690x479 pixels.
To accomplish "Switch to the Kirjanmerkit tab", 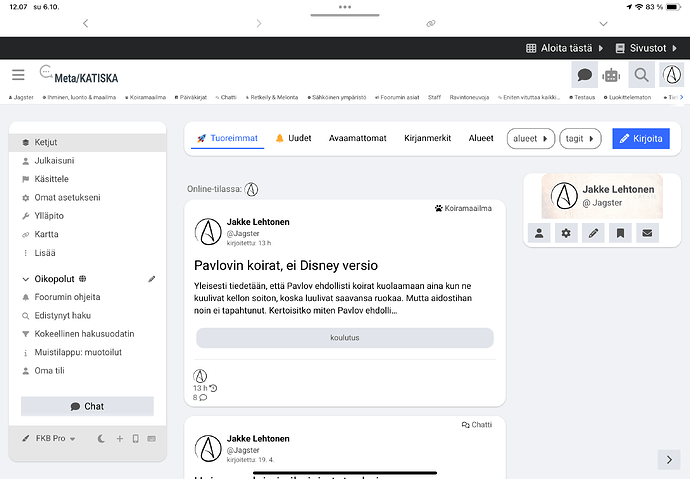I will coord(428,138).
